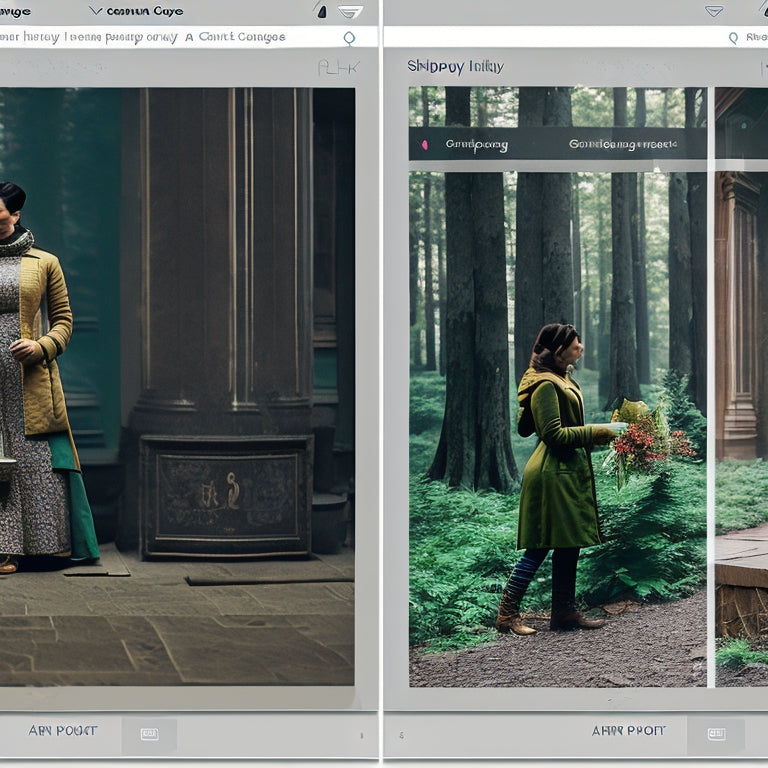Open the triangle dropdown in right panel header
The image size is (768, 768).
[x=713, y=11]
